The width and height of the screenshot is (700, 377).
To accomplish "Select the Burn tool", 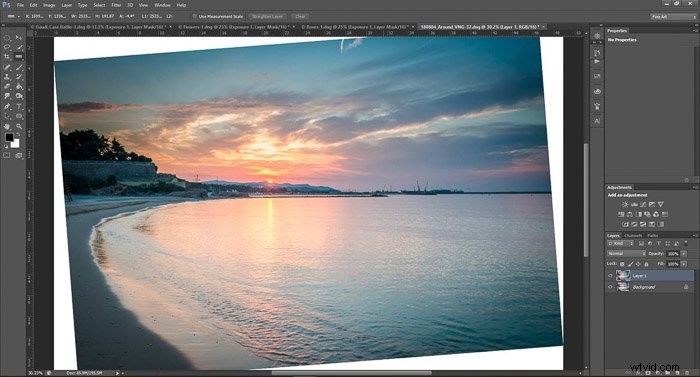I will pos(19,96).
